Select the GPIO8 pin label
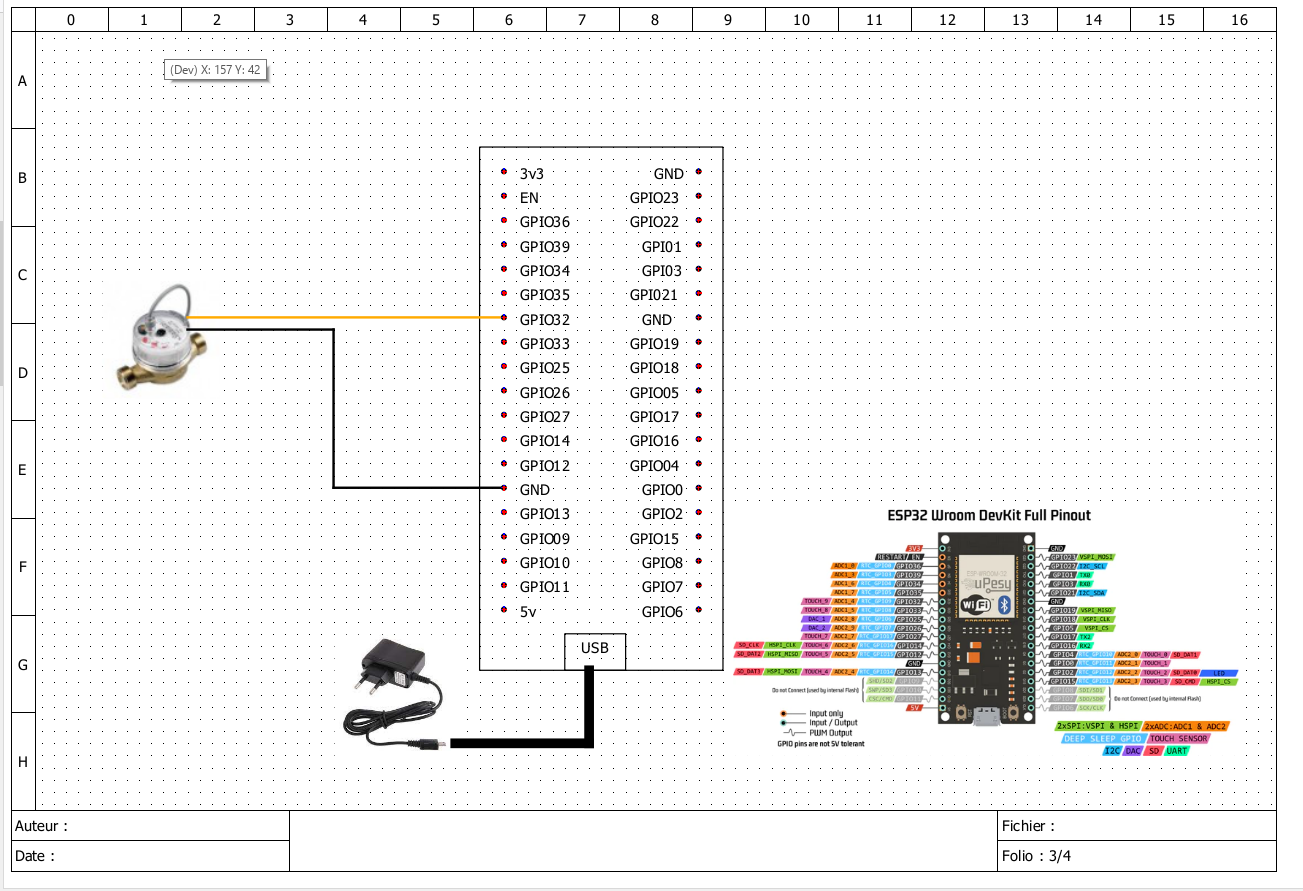The width and height of the screenshot is (1303, 891). [x=662, y=563]
